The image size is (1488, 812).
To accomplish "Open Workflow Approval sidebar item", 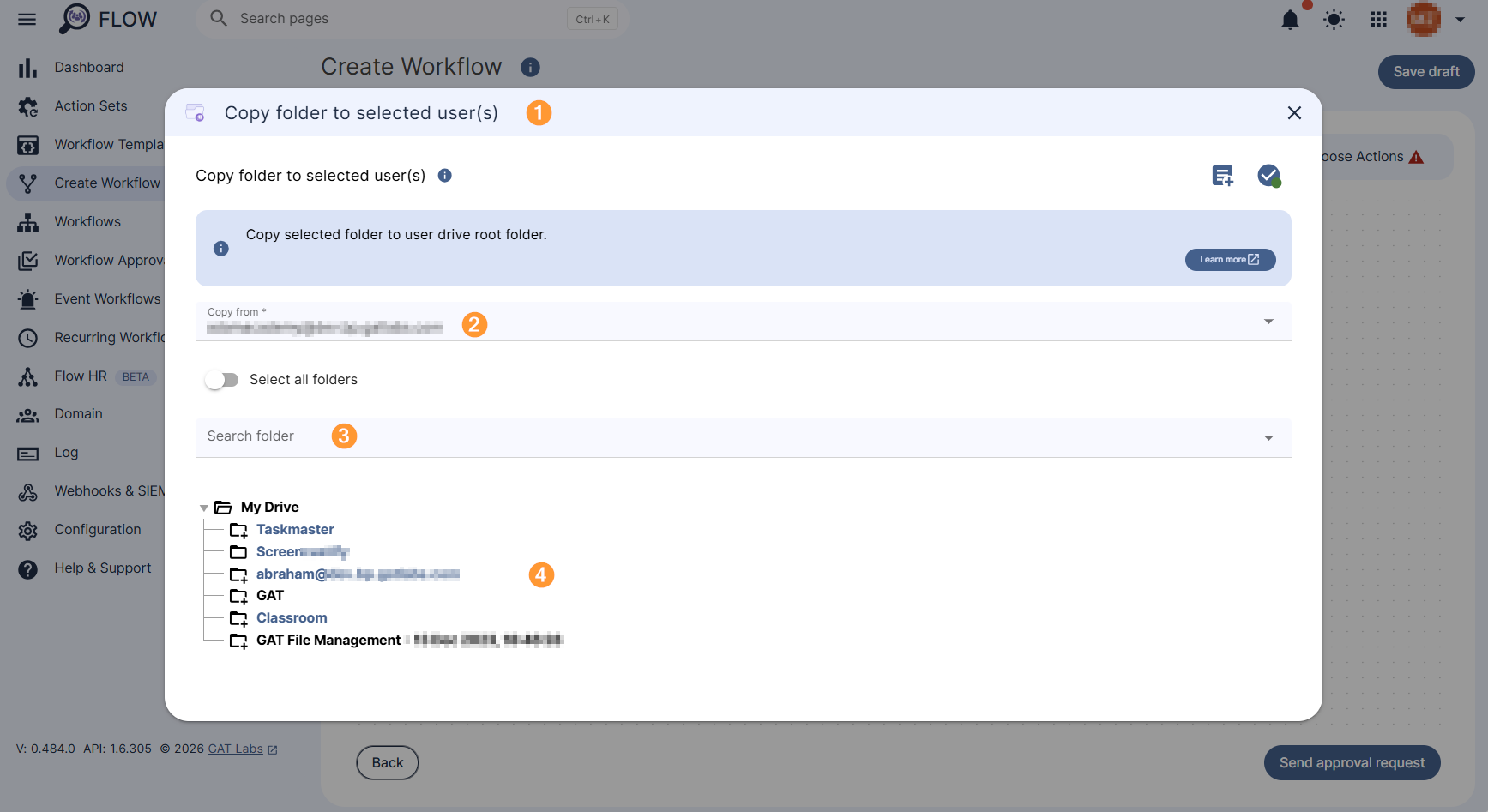I will pyautogui.click(x=109, y=261).
